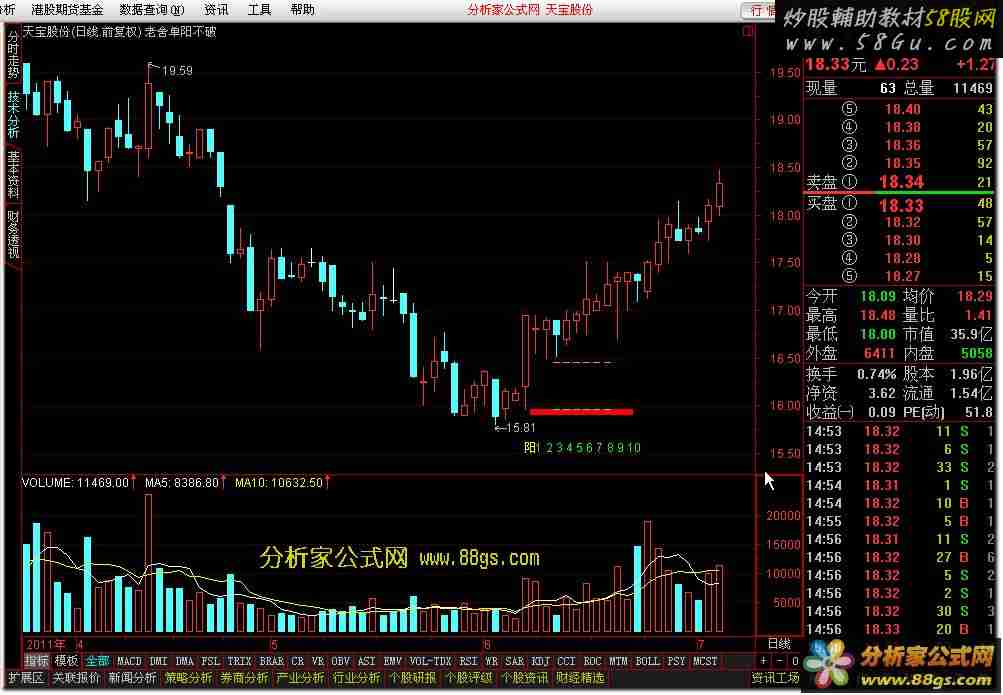This screenshot has width=1003, height=695.
Task: Apply the TRIX indicator
Action: pos(239,661)
